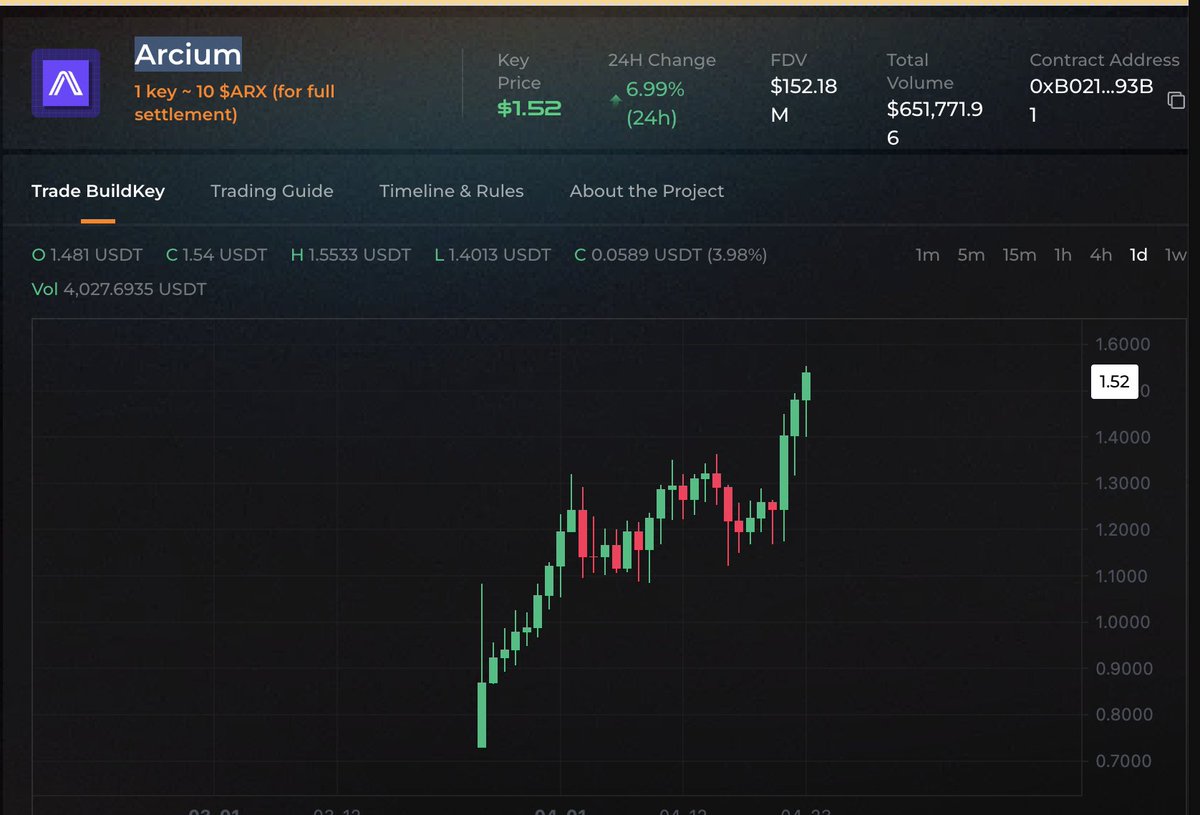The height and width of the screenshot is (815, 1200).
Task: Select the 1h chart interval
Action: pos(1063,255)
